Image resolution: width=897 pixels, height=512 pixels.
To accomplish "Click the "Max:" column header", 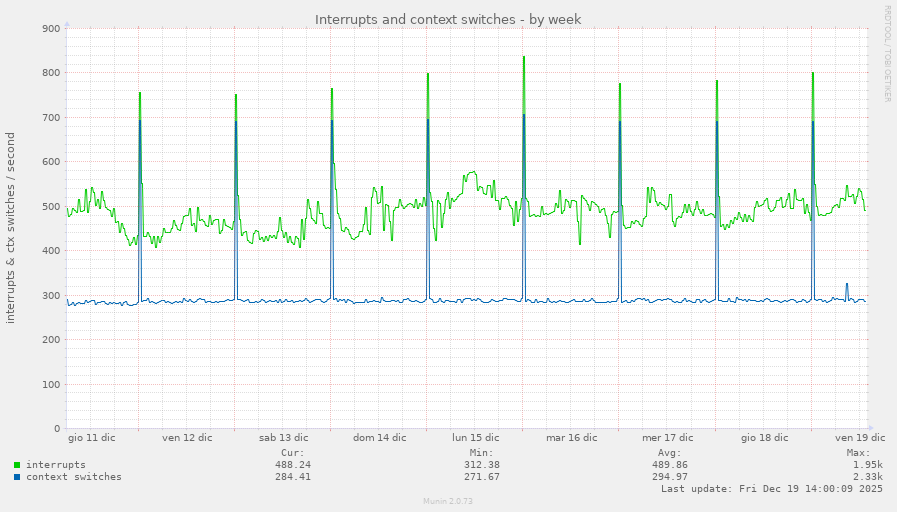I will (x=858, y=453).
